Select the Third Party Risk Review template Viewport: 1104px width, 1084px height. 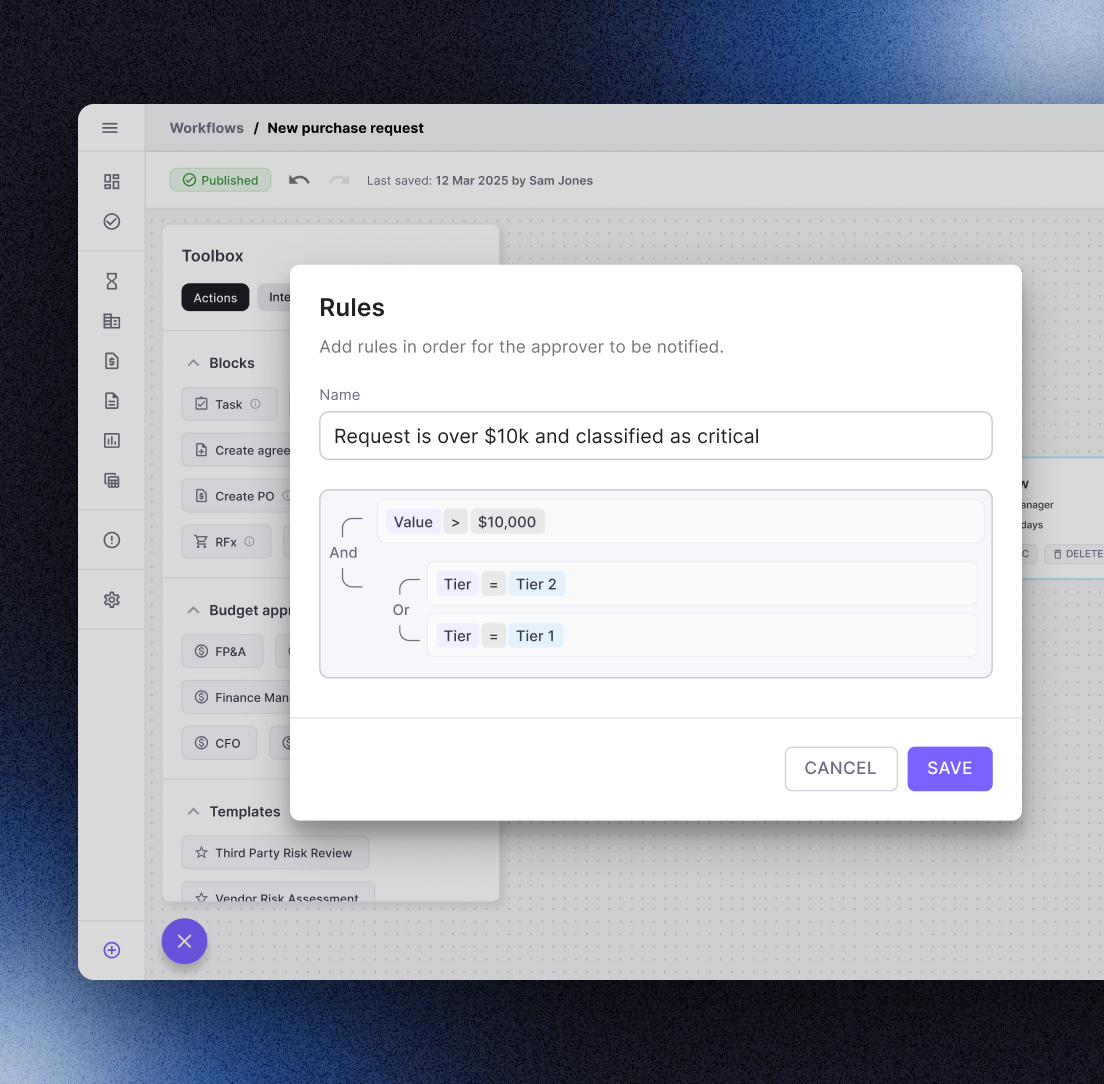pos(275,853)
